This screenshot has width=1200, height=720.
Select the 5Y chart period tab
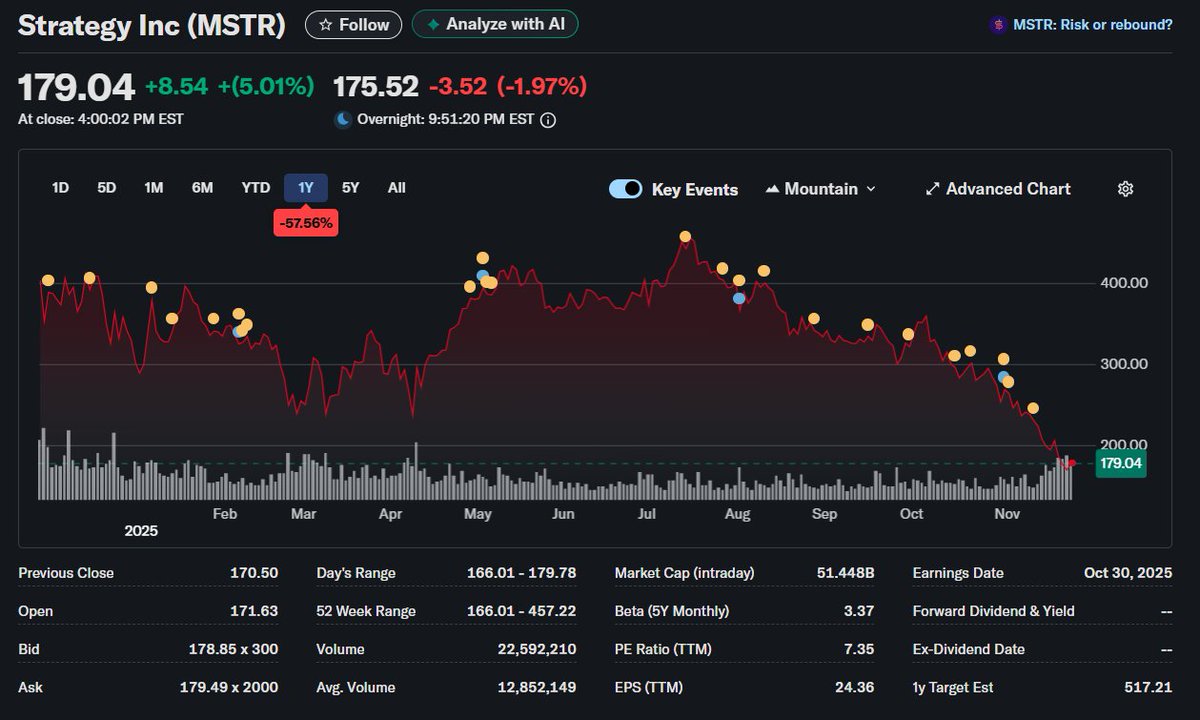click(x=350, y=187)
